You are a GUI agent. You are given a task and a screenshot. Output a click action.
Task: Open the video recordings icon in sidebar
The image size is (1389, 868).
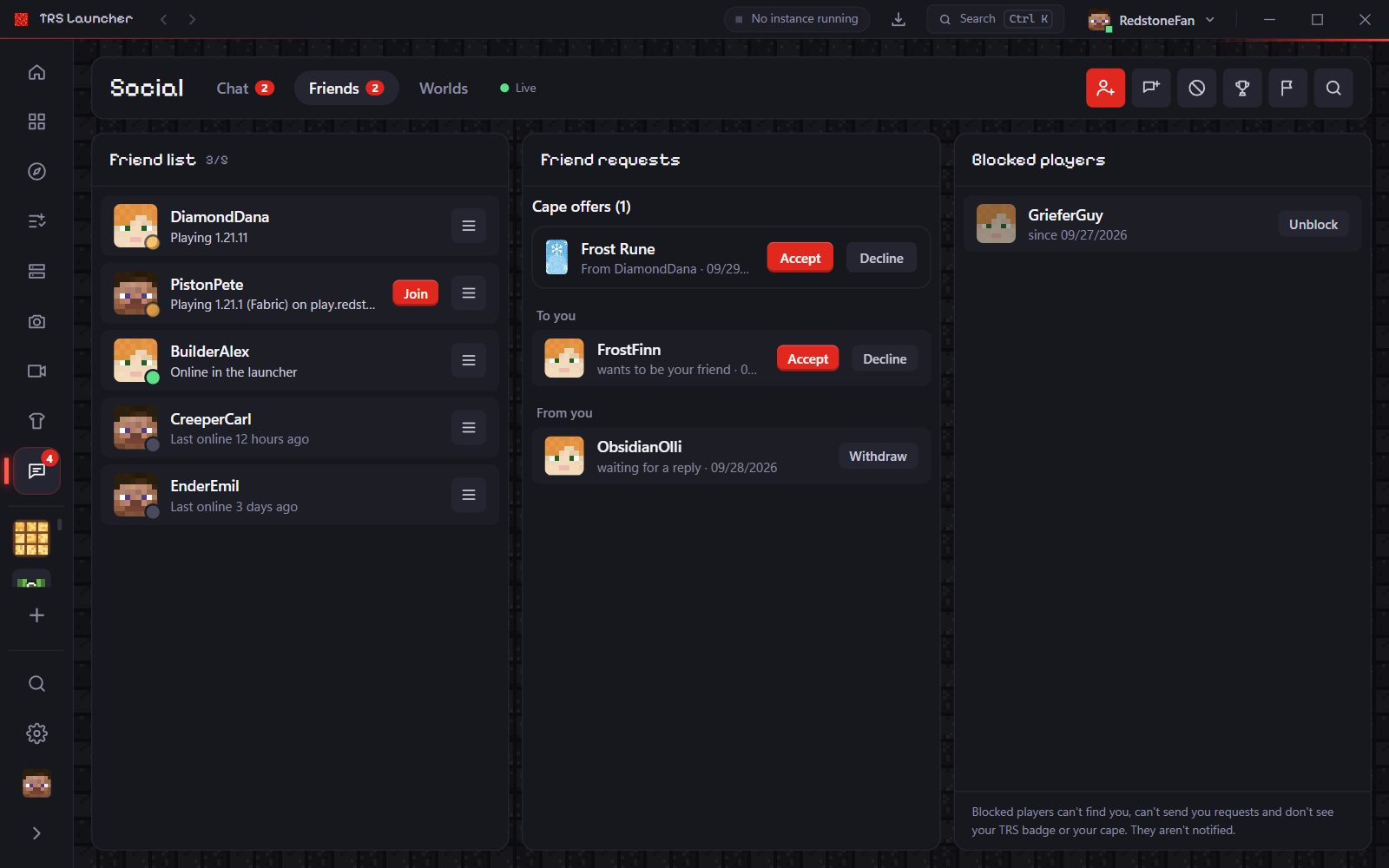[x=36, y=371]
